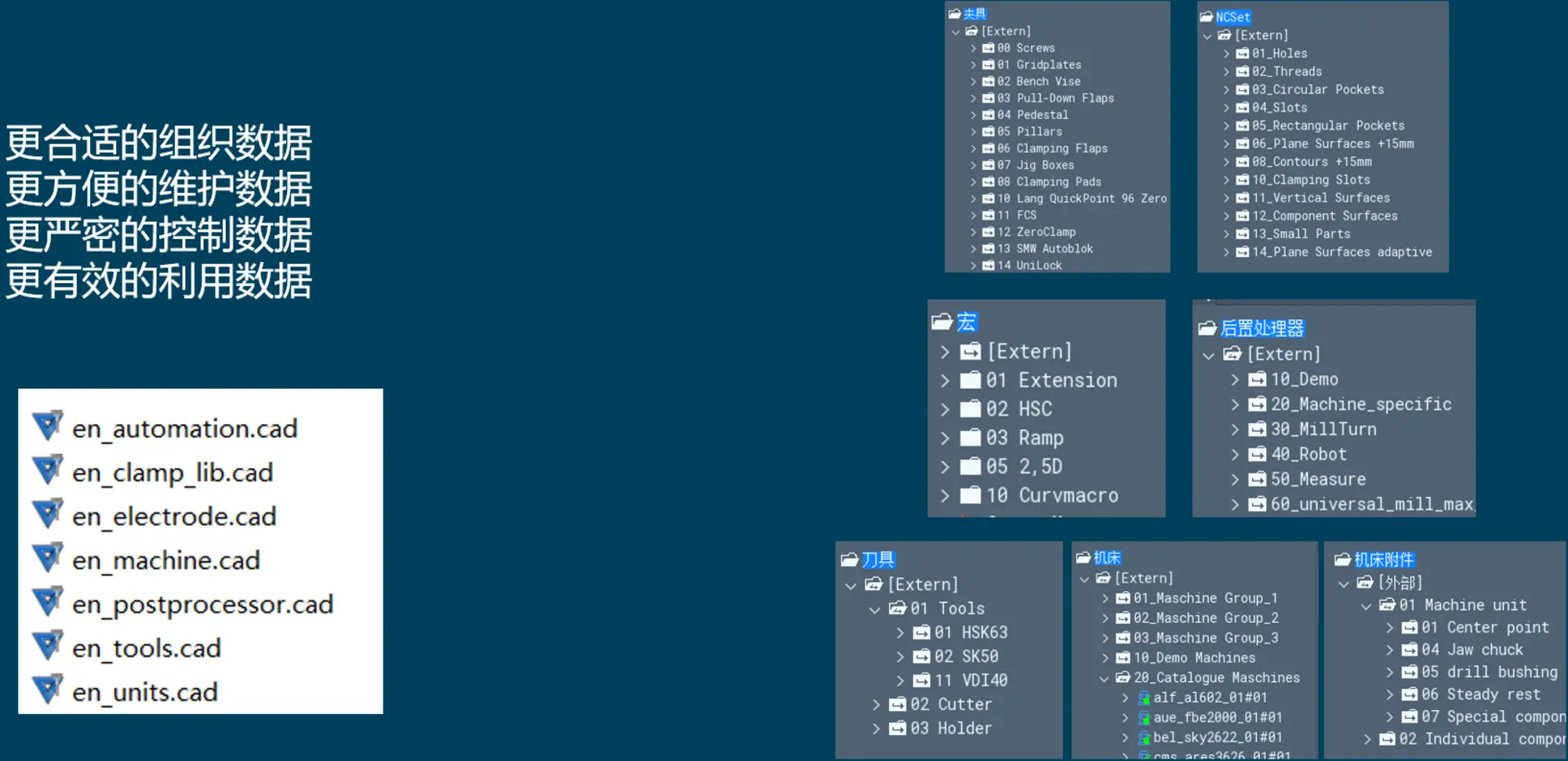Click the 机床 root folder icon
This screenshot has width=1568, height=761.
click(x=1083, y=557)
